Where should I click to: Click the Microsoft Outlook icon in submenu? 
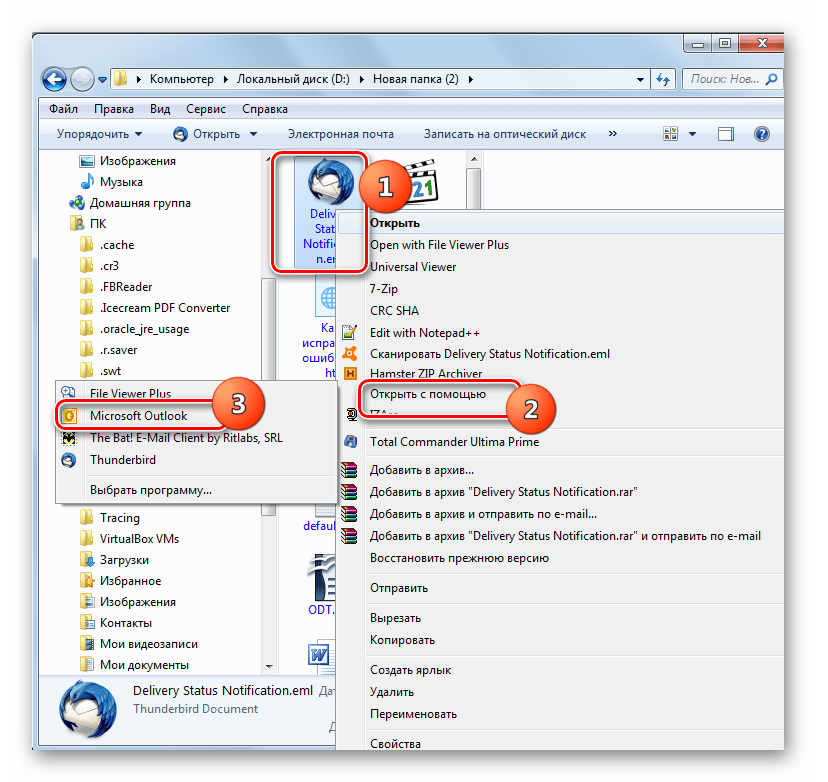tap(69, 416)
